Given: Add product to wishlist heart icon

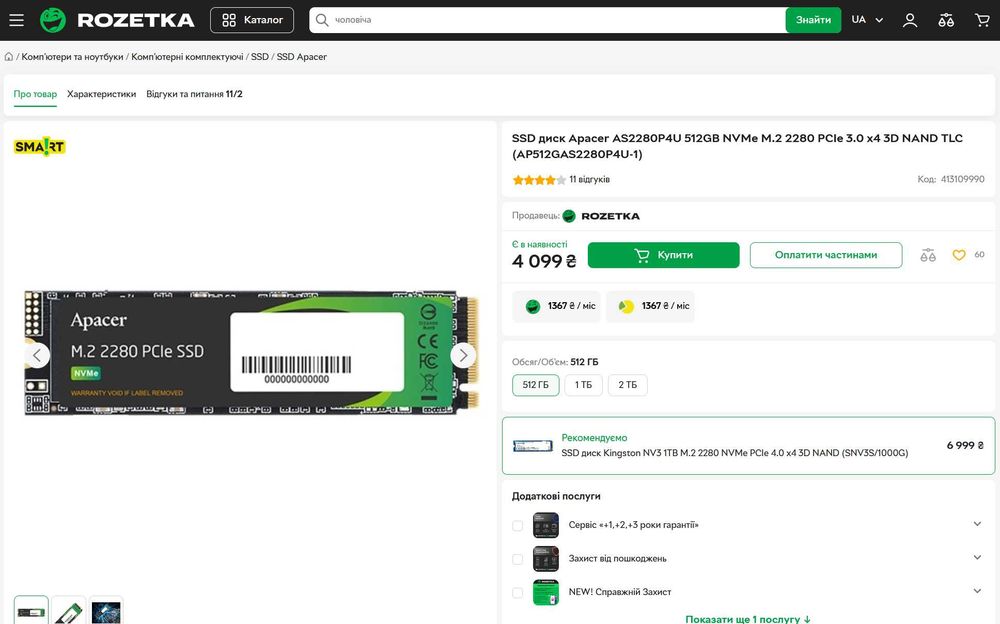Looking at the screenshot, I should 959,255.
